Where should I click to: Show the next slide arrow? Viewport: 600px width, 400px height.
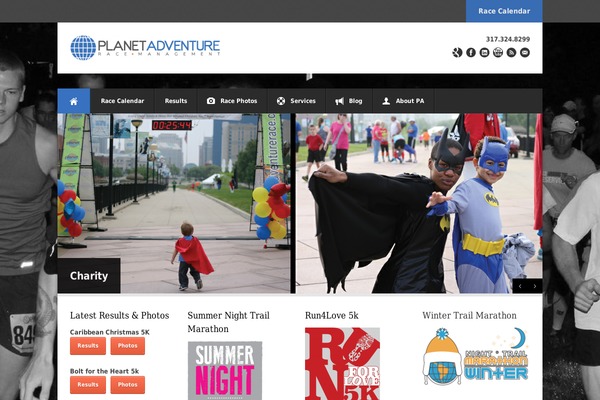click(x=535, y=286)
